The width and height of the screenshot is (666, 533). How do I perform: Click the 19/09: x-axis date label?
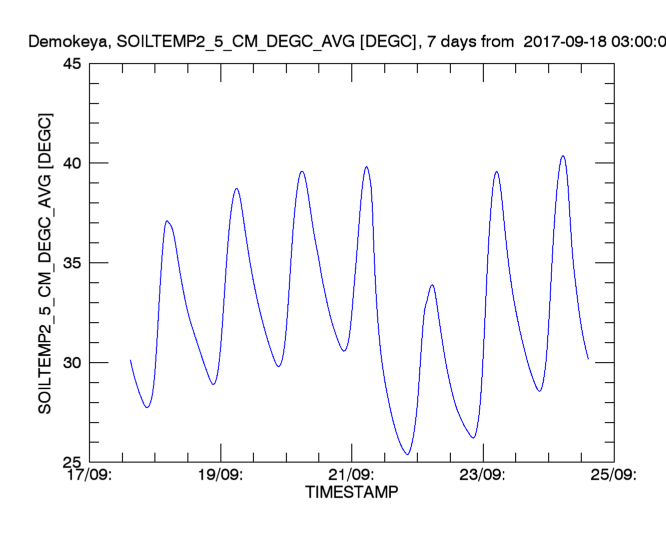221,475
